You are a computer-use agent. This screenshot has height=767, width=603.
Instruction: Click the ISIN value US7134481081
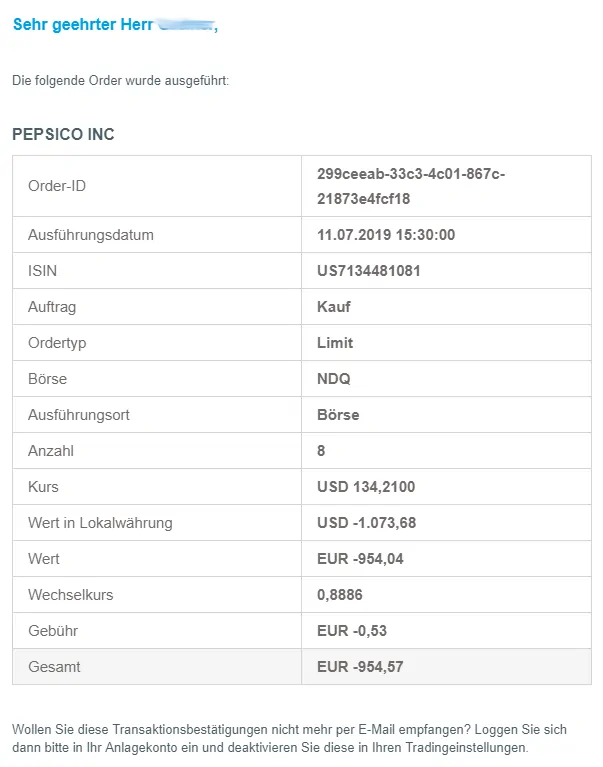[x=369, y=271]
